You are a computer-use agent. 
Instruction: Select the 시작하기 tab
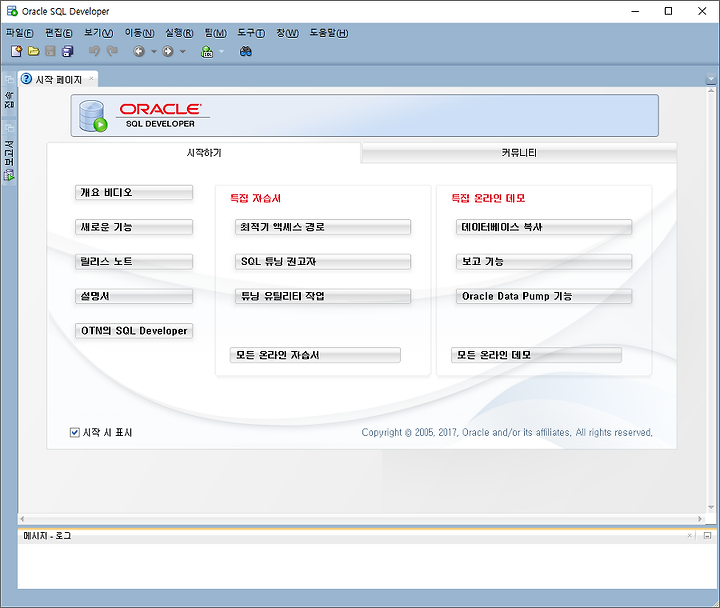tap(204, 153)
